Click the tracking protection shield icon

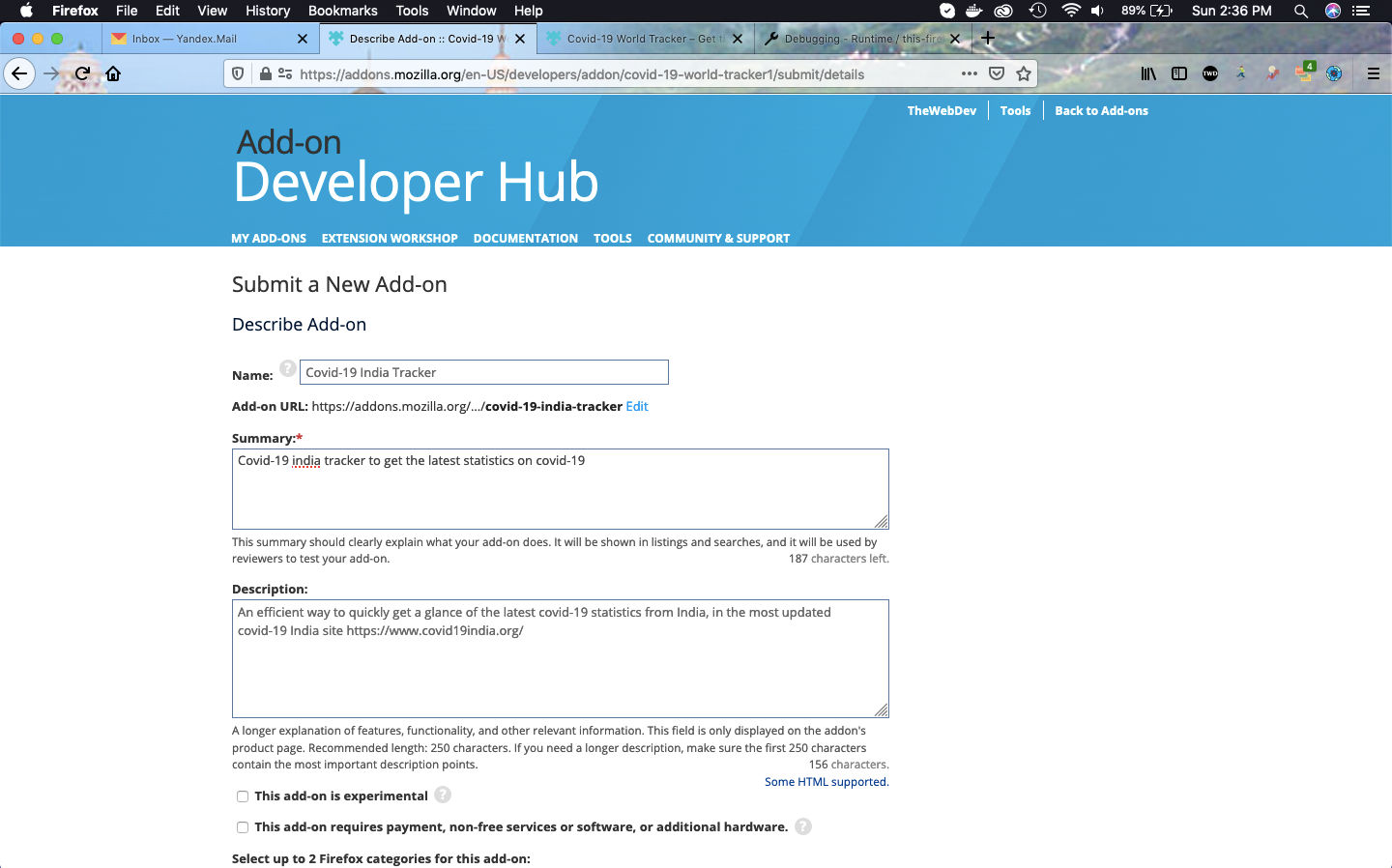238,73
